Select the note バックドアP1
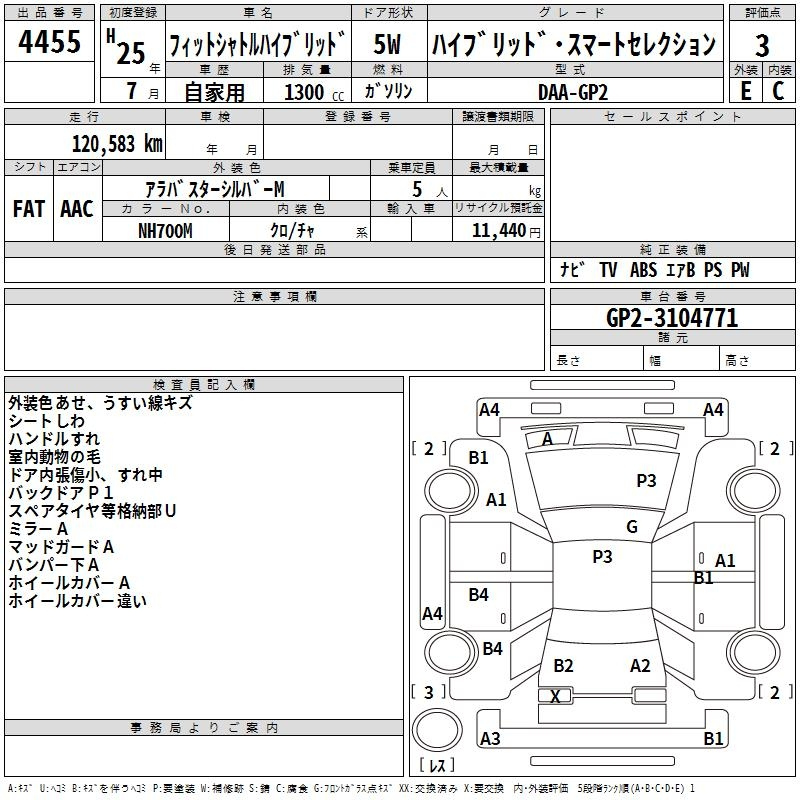The image size is (800, 800). (x=61, y=493)
